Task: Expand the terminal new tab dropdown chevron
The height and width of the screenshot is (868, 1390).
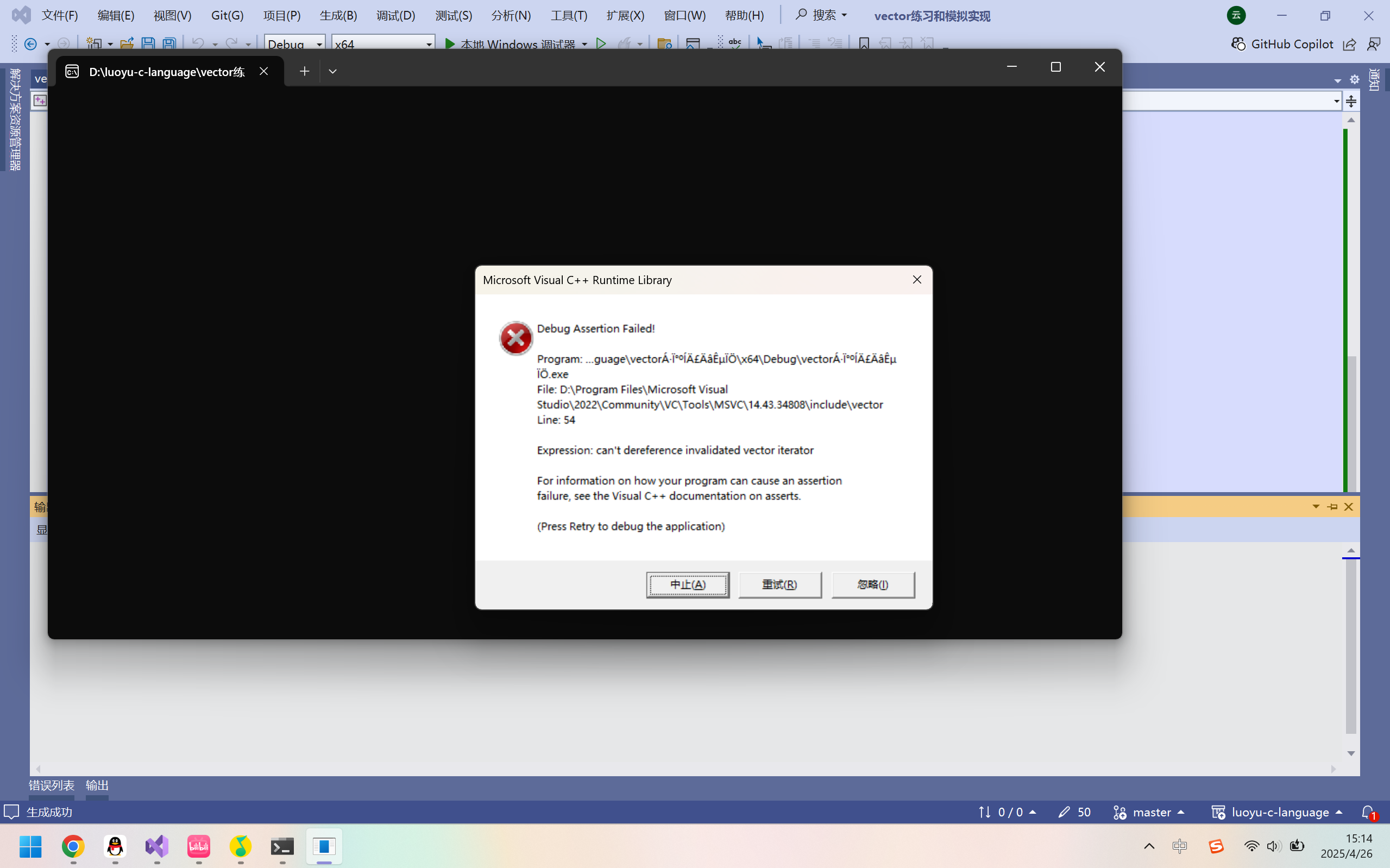Action: 332,71
